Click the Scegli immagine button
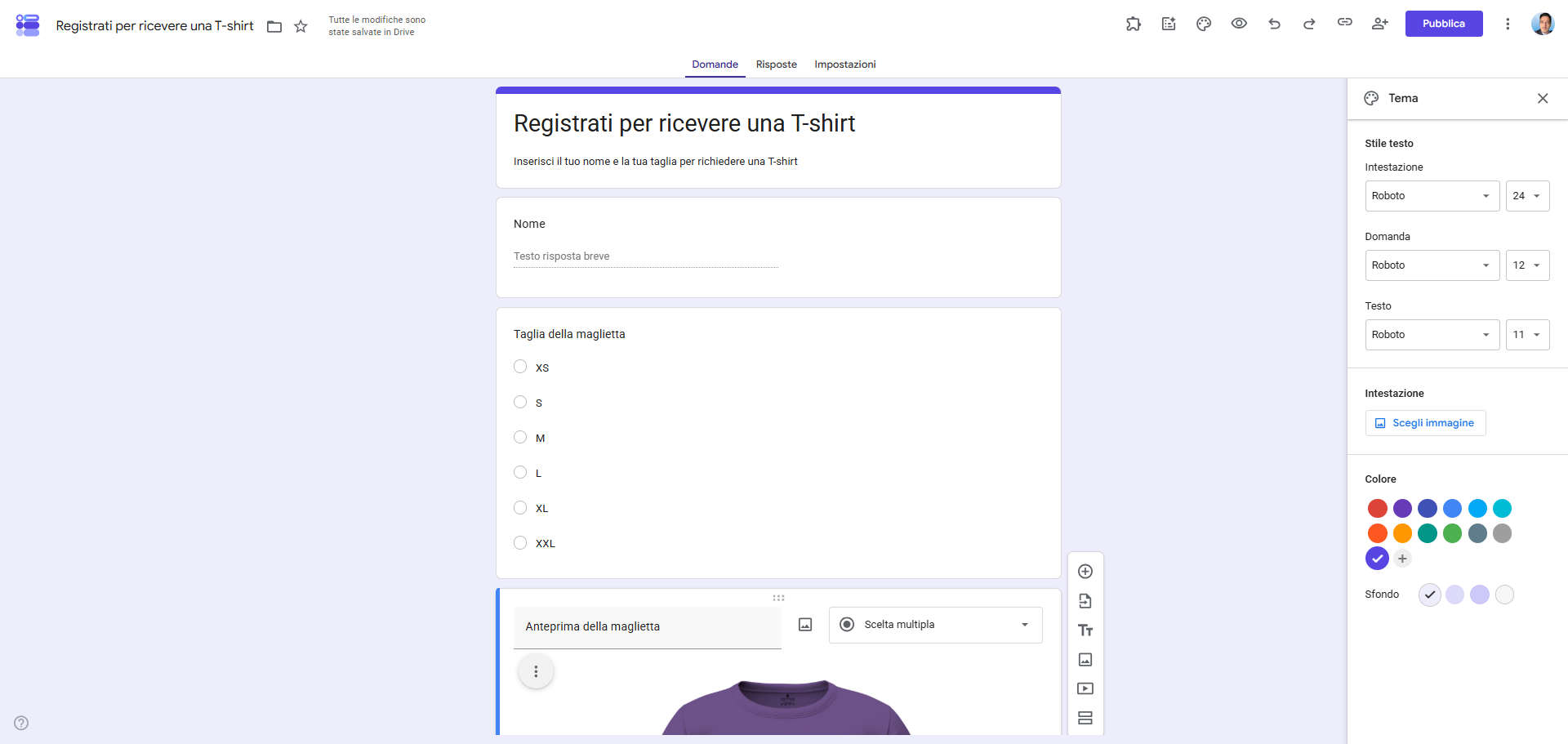This screenshot has width=1568, height=744. (x=1425, y=423)
